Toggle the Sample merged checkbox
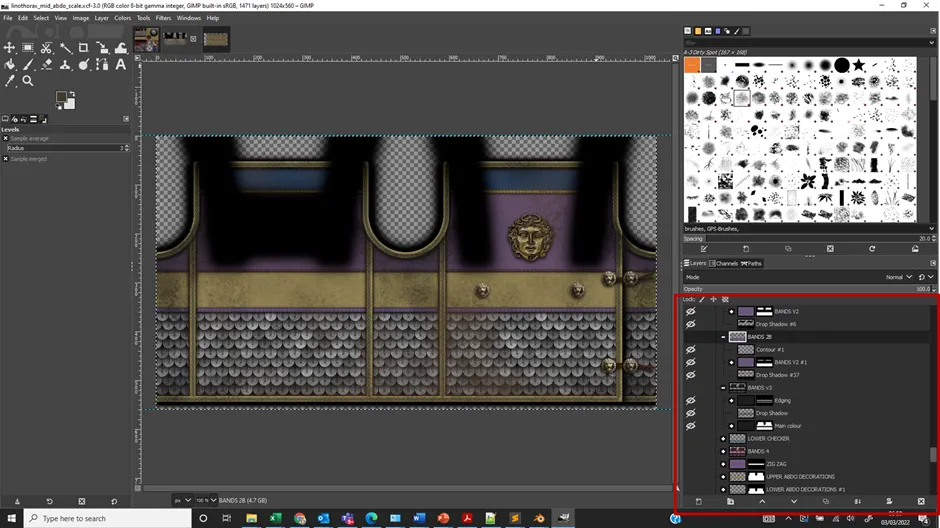The image size is (940, 528). tap(5, 159)
